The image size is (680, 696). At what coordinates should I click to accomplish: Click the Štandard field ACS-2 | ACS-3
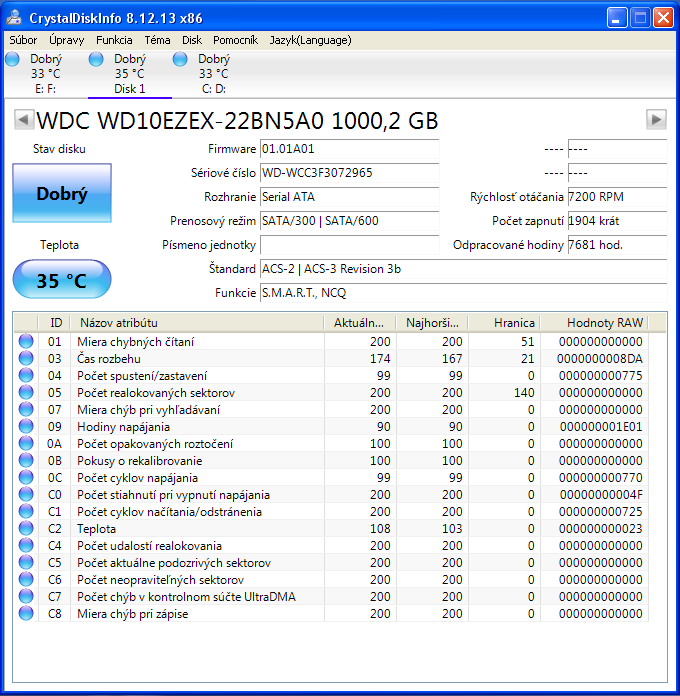point(463,269)
